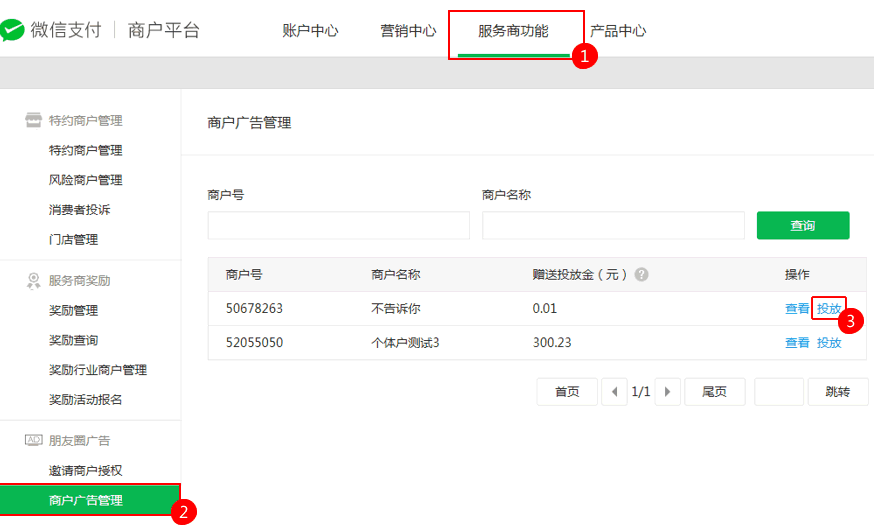Click 投放 for merchant 52055050
874x525 pixels.
pyautogui.click(x=829, y=342)
